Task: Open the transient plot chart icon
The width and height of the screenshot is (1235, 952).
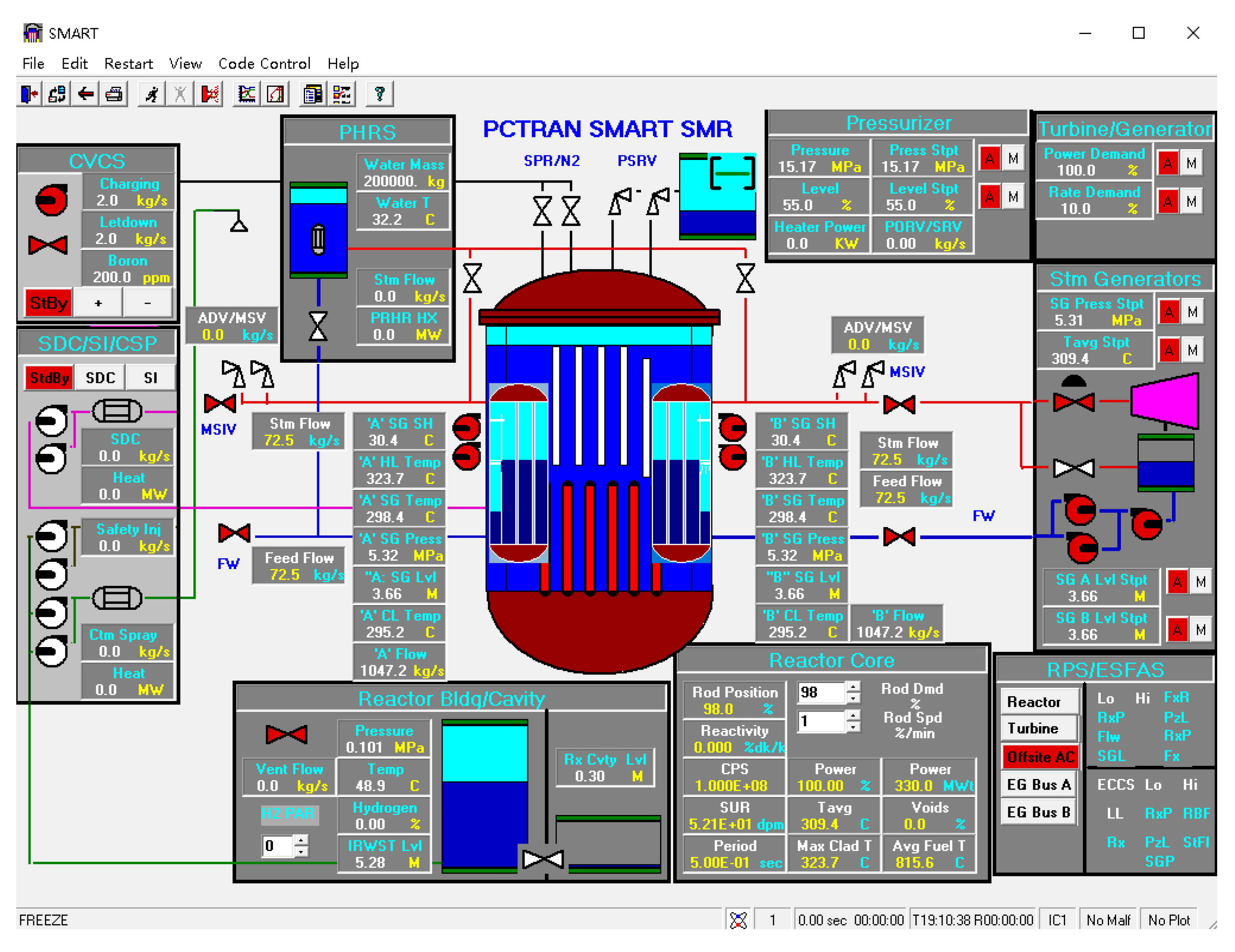Action: pyautogui.click(x=246, y=94)
